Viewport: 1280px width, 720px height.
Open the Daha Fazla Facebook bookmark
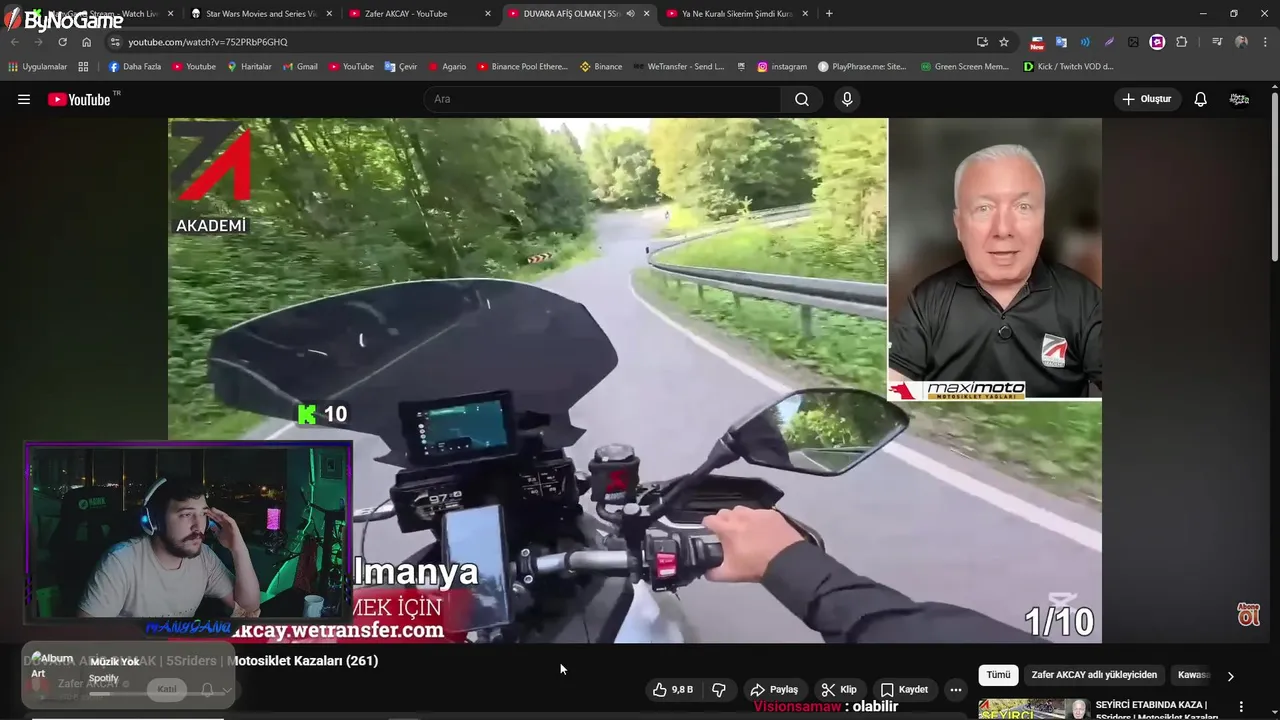[x=134, y=67]
